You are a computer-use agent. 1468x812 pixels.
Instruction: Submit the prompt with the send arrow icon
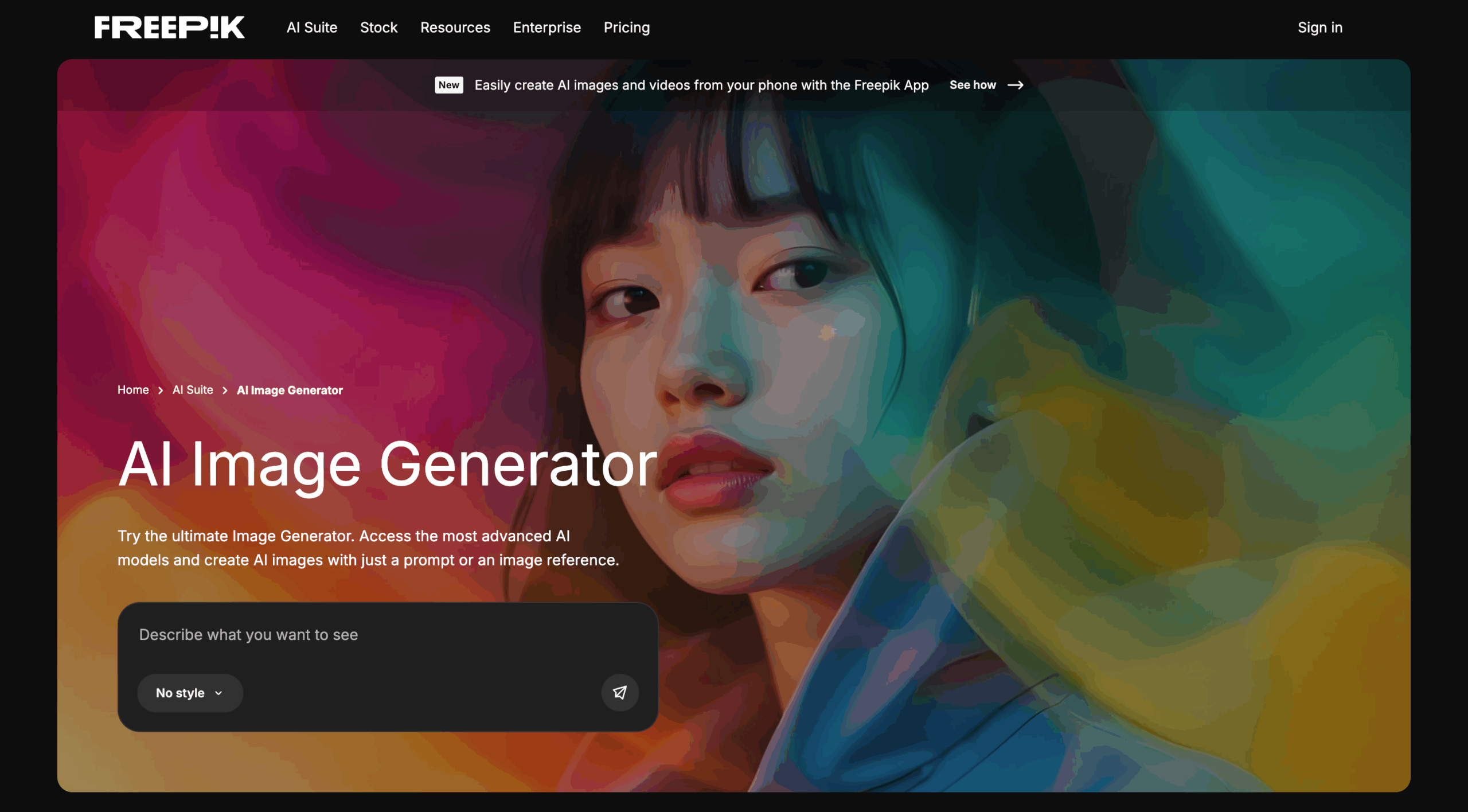(620, 692)
